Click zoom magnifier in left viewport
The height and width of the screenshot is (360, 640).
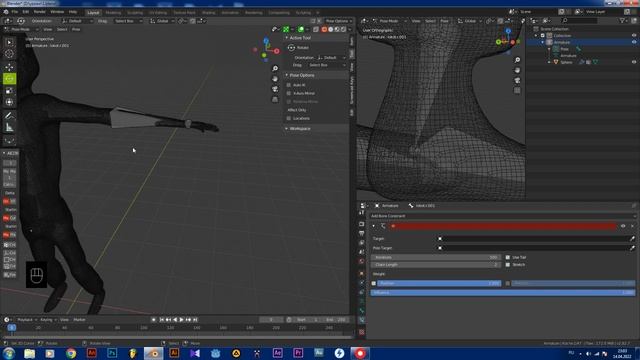(275, 68)
